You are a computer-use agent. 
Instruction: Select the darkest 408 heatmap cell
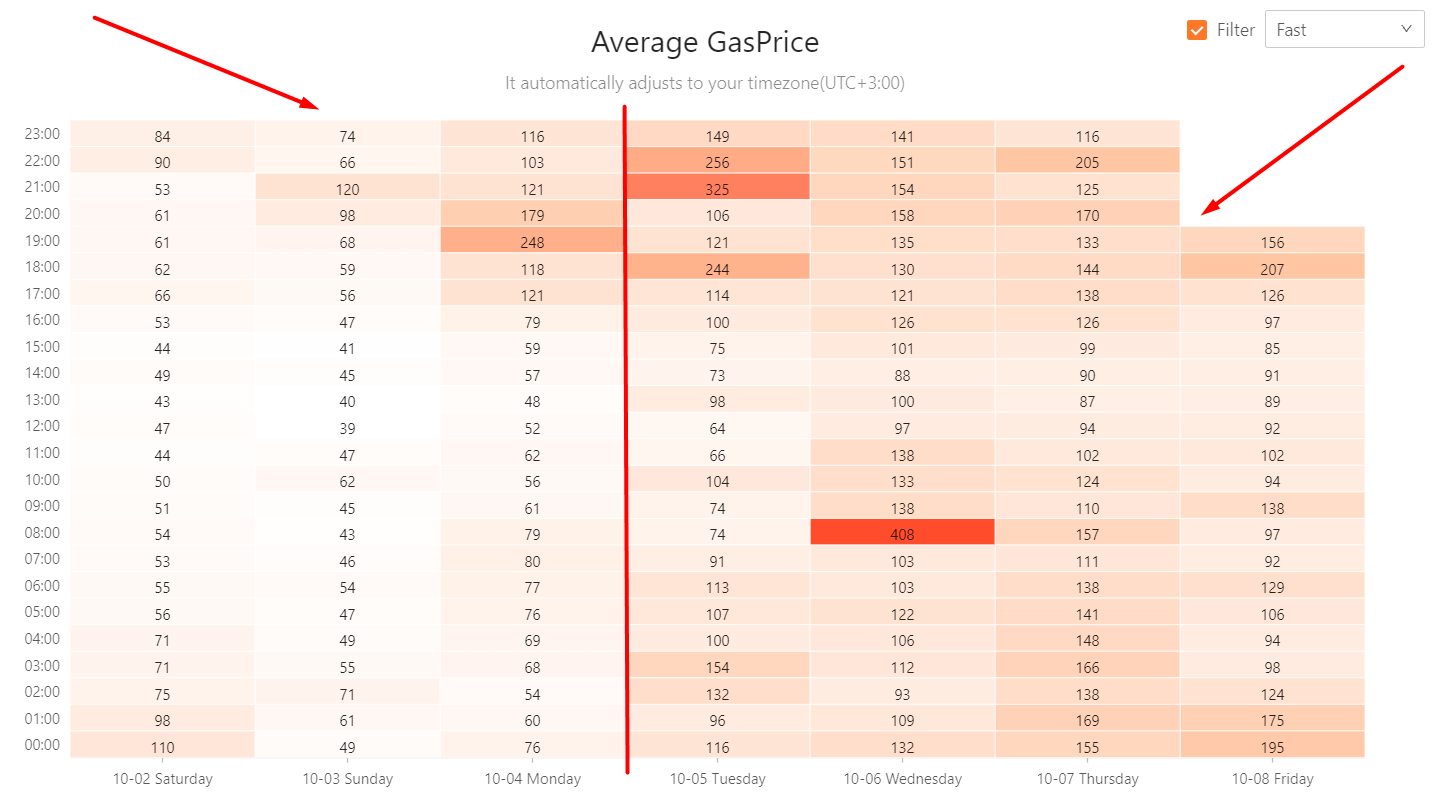click(x=902, y=534)
